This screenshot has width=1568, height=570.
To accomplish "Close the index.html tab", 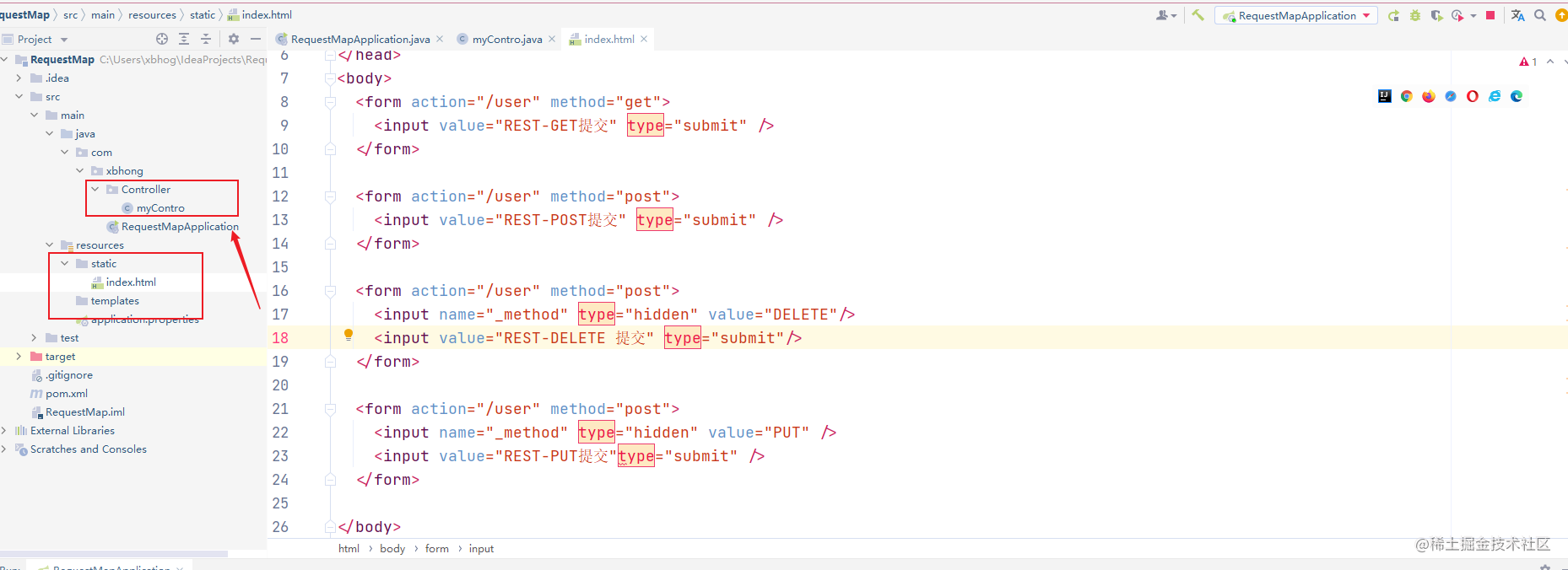I will click(x=644, y=39).
